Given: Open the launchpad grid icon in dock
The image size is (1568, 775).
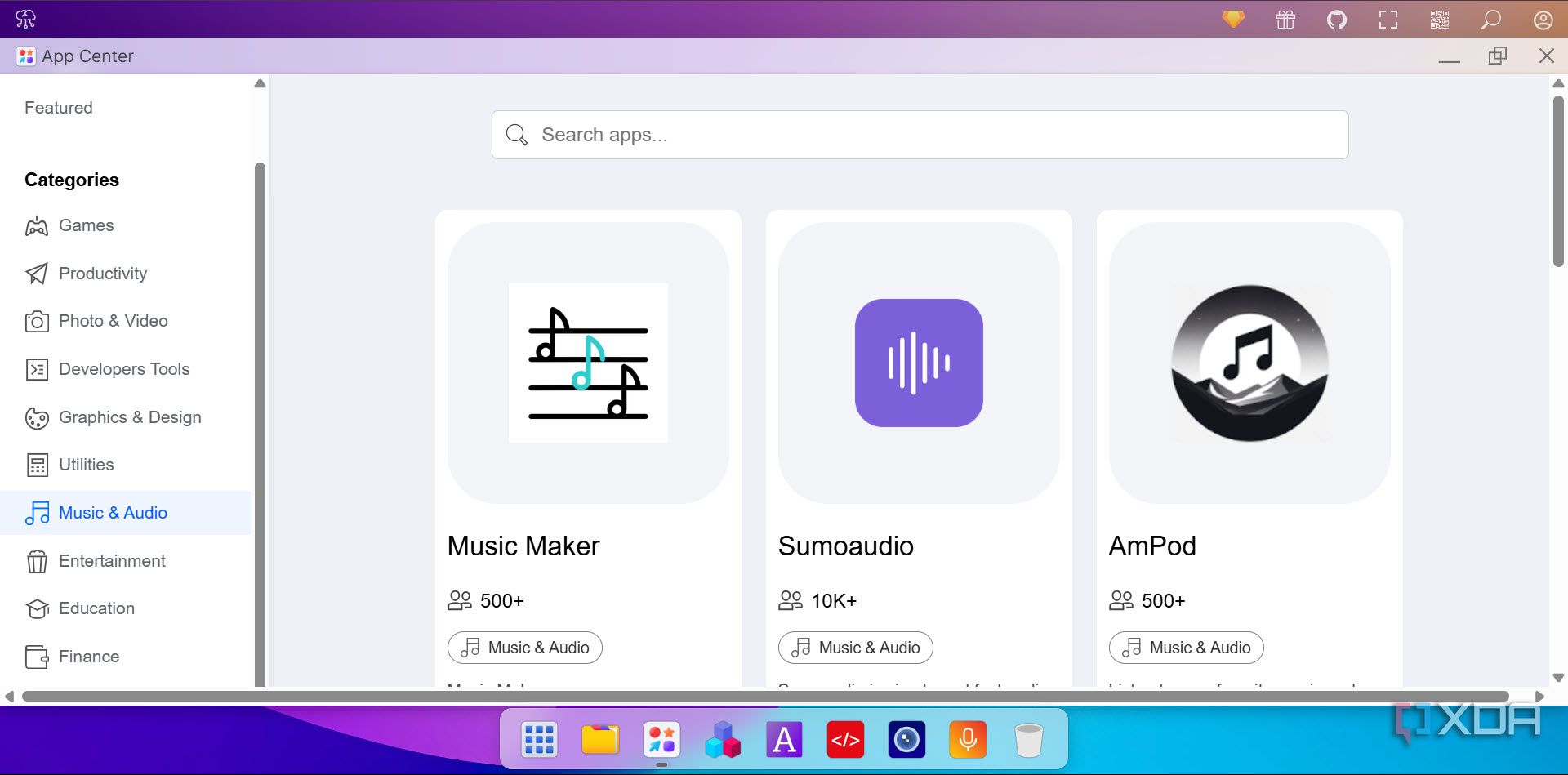Looking at the screenshot, I should (539, 740).
